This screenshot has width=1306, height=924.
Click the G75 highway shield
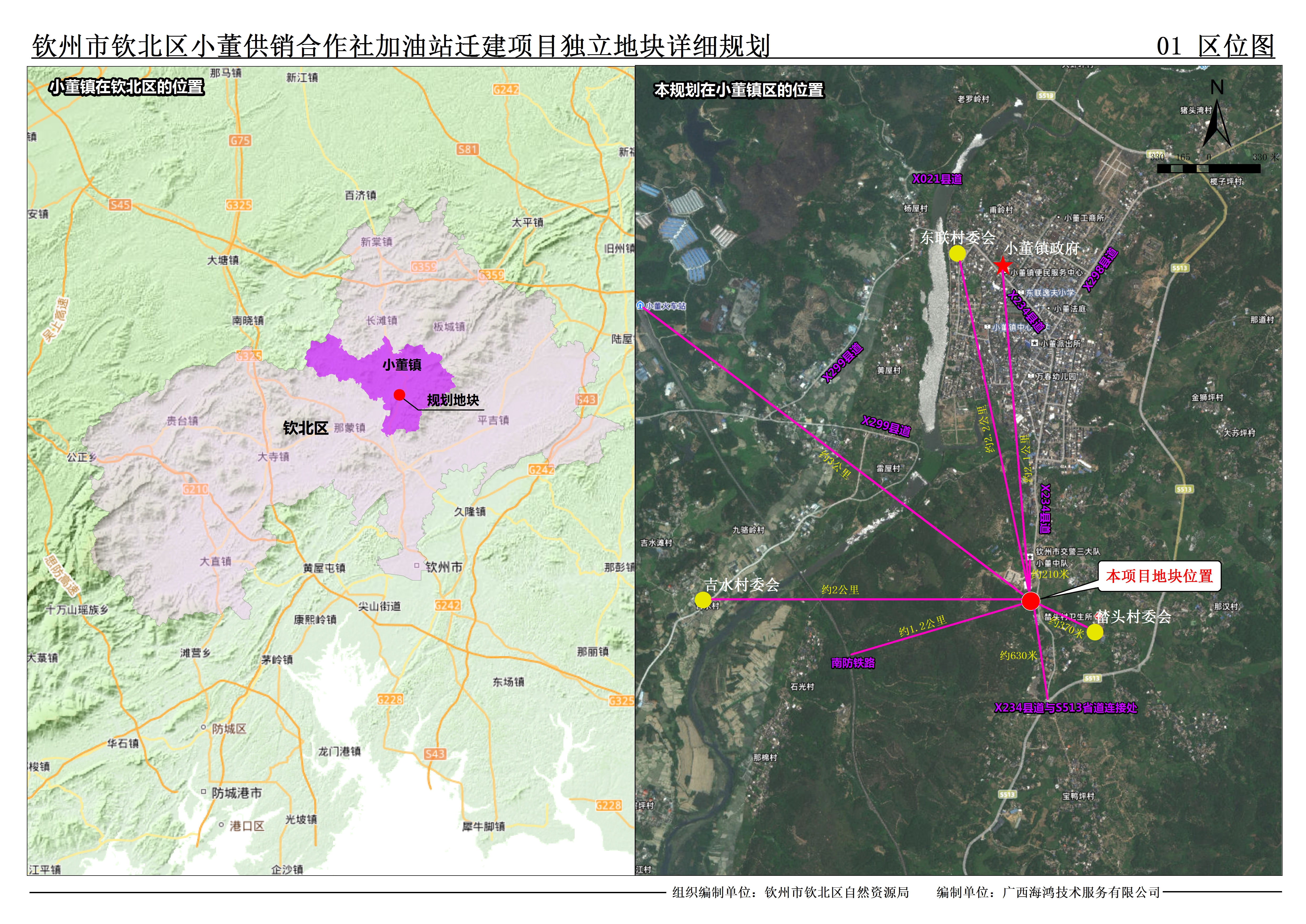pyautogui.click(x=240, y=140)
